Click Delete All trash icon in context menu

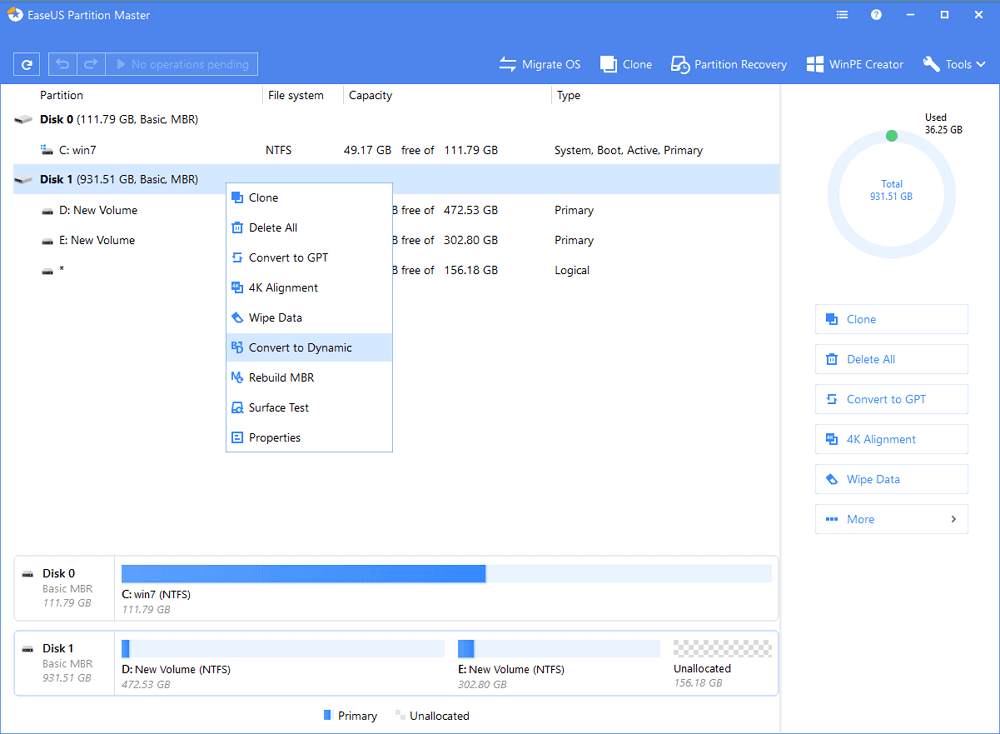click(x=237, y=228)
